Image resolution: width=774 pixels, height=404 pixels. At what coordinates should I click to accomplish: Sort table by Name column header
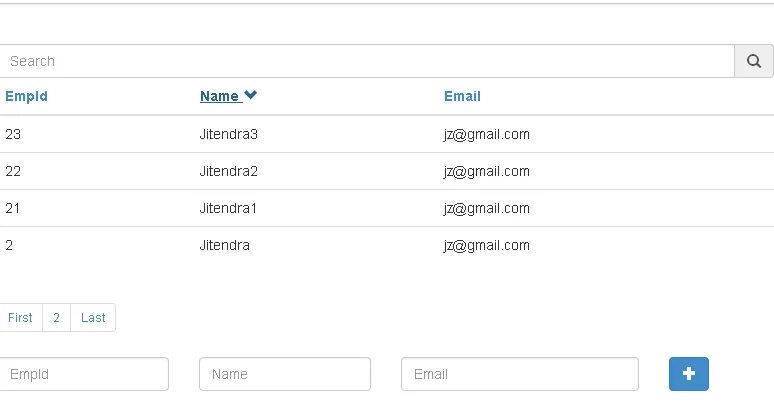pyautogui.click(x=219, y=97)
